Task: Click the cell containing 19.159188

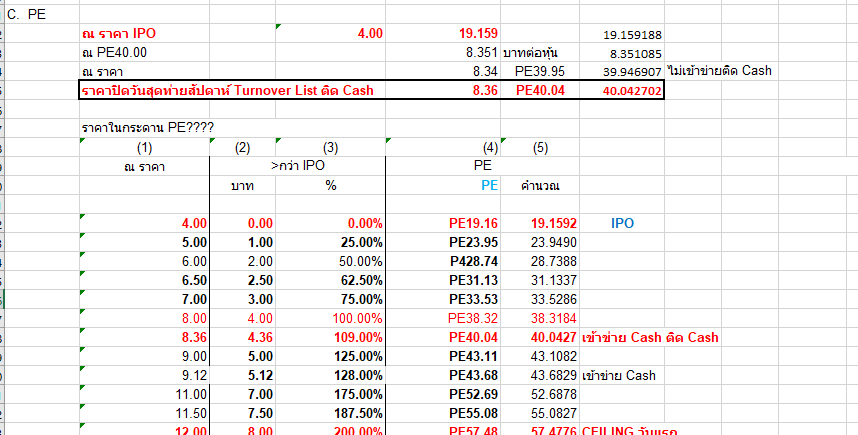Action: pos(634,34)
